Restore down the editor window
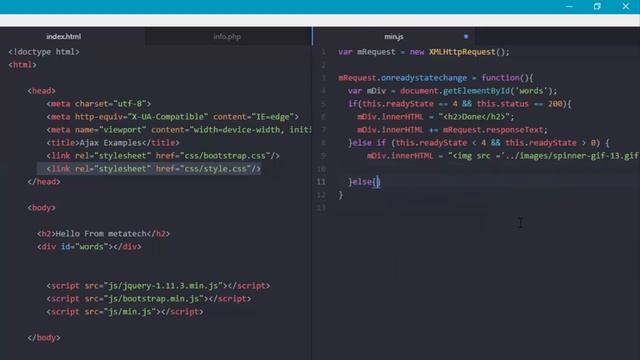 (597, 7)
